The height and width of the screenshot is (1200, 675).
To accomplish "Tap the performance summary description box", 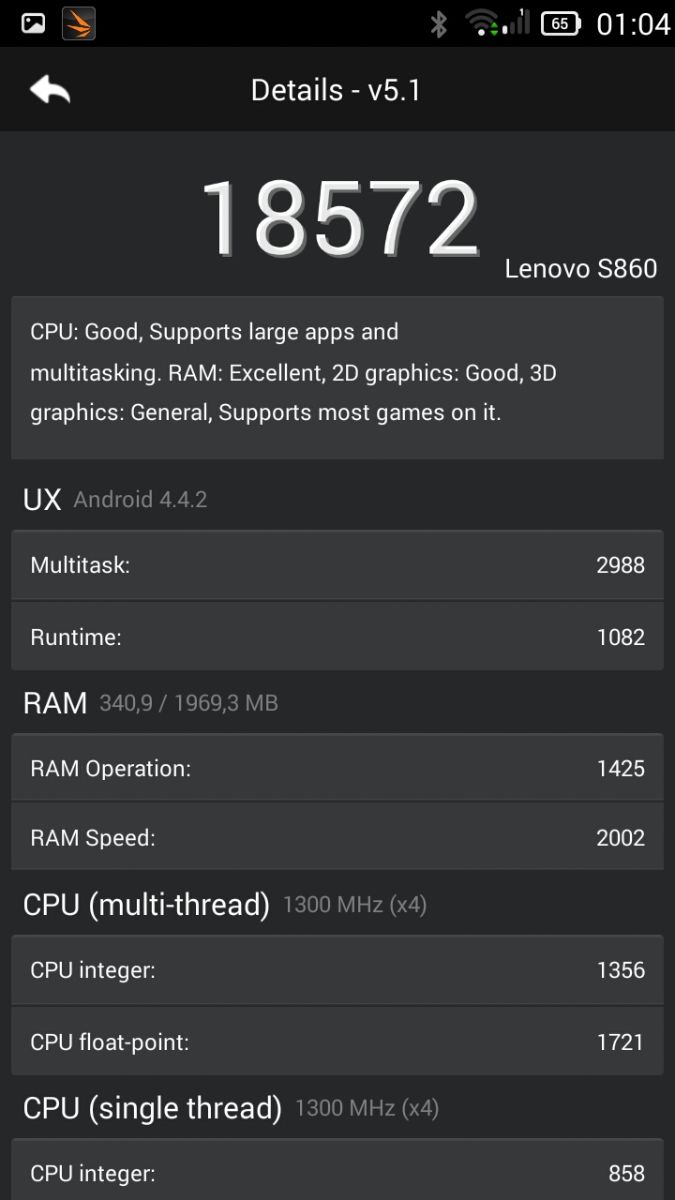I will pyautogui.click(x=337, y=377).
